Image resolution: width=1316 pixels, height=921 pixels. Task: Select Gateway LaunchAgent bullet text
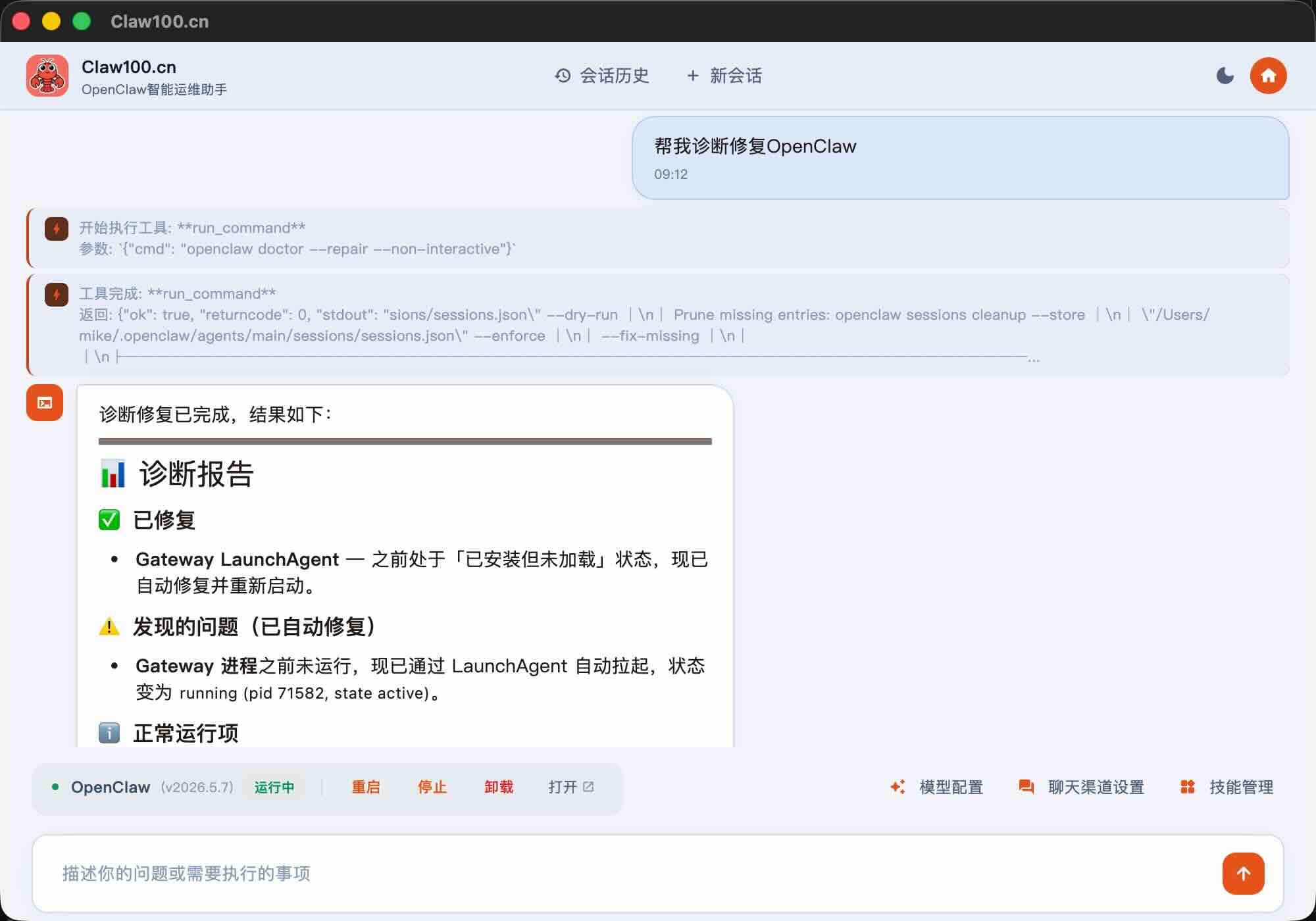[x=421, y=572]
